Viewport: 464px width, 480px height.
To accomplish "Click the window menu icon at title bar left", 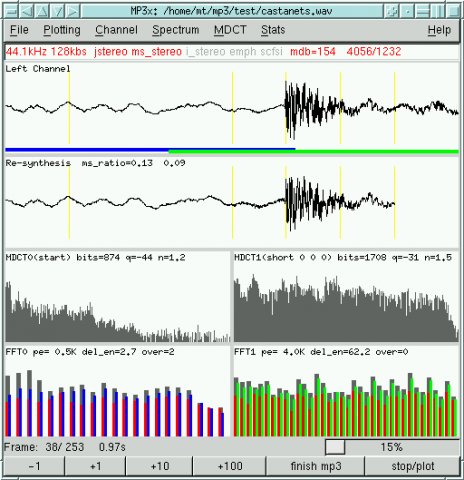I will [x=11, y=11].
